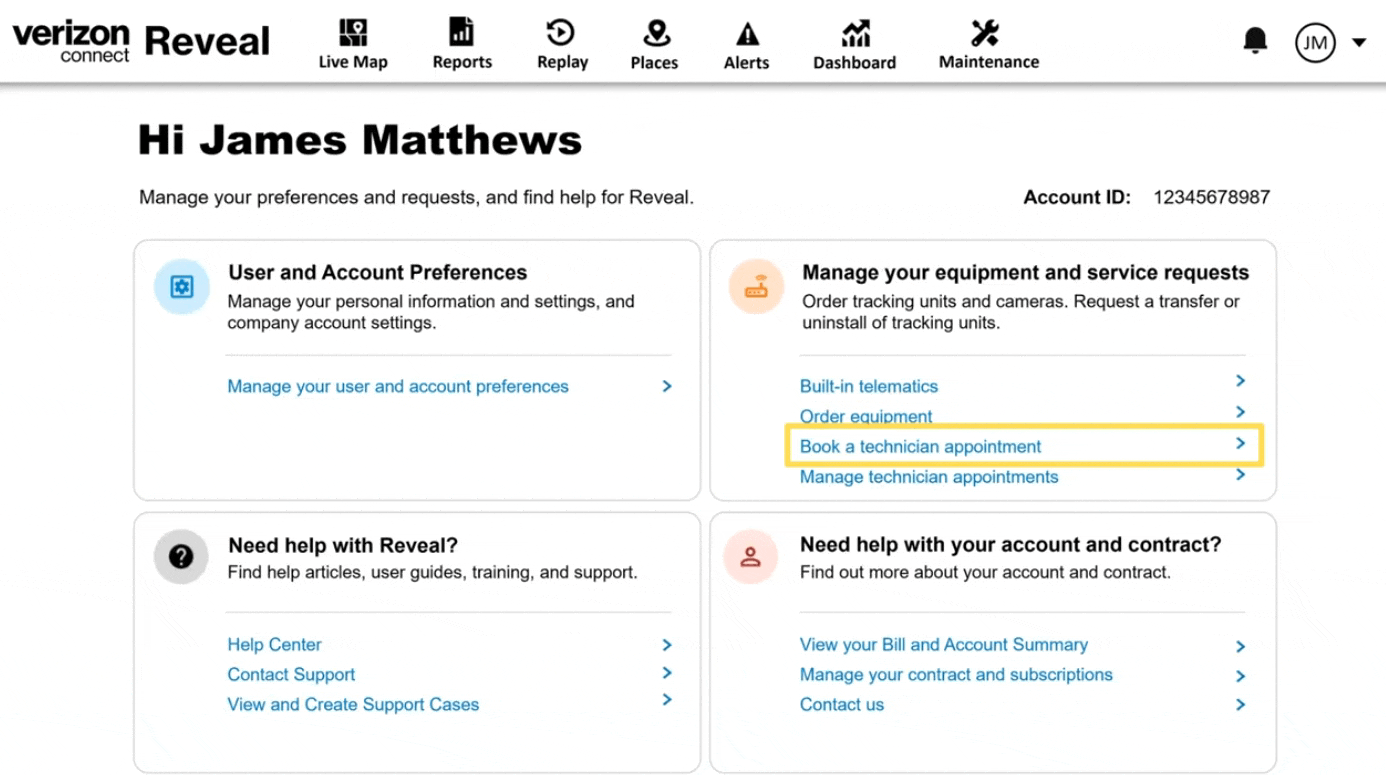Click the Replay menu label
Image resolution: width=1386 pixels, height=775 pixels.
[562, 62]
